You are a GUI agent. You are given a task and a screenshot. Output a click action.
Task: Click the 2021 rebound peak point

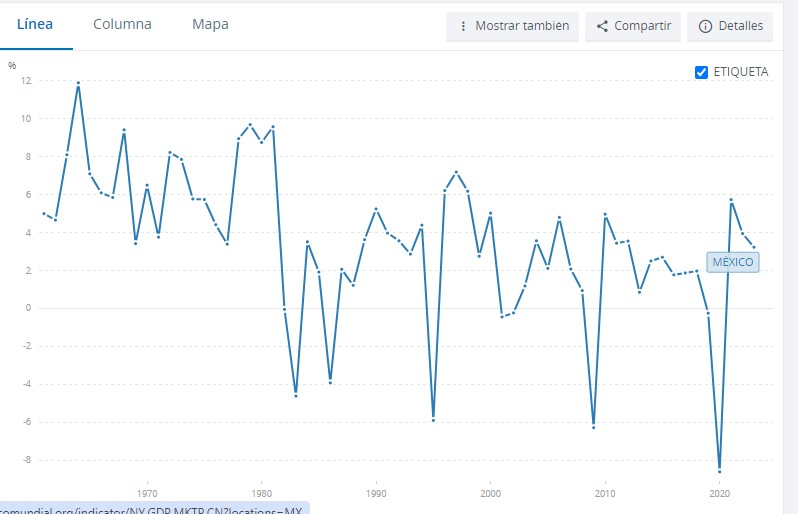click(731, 199)
